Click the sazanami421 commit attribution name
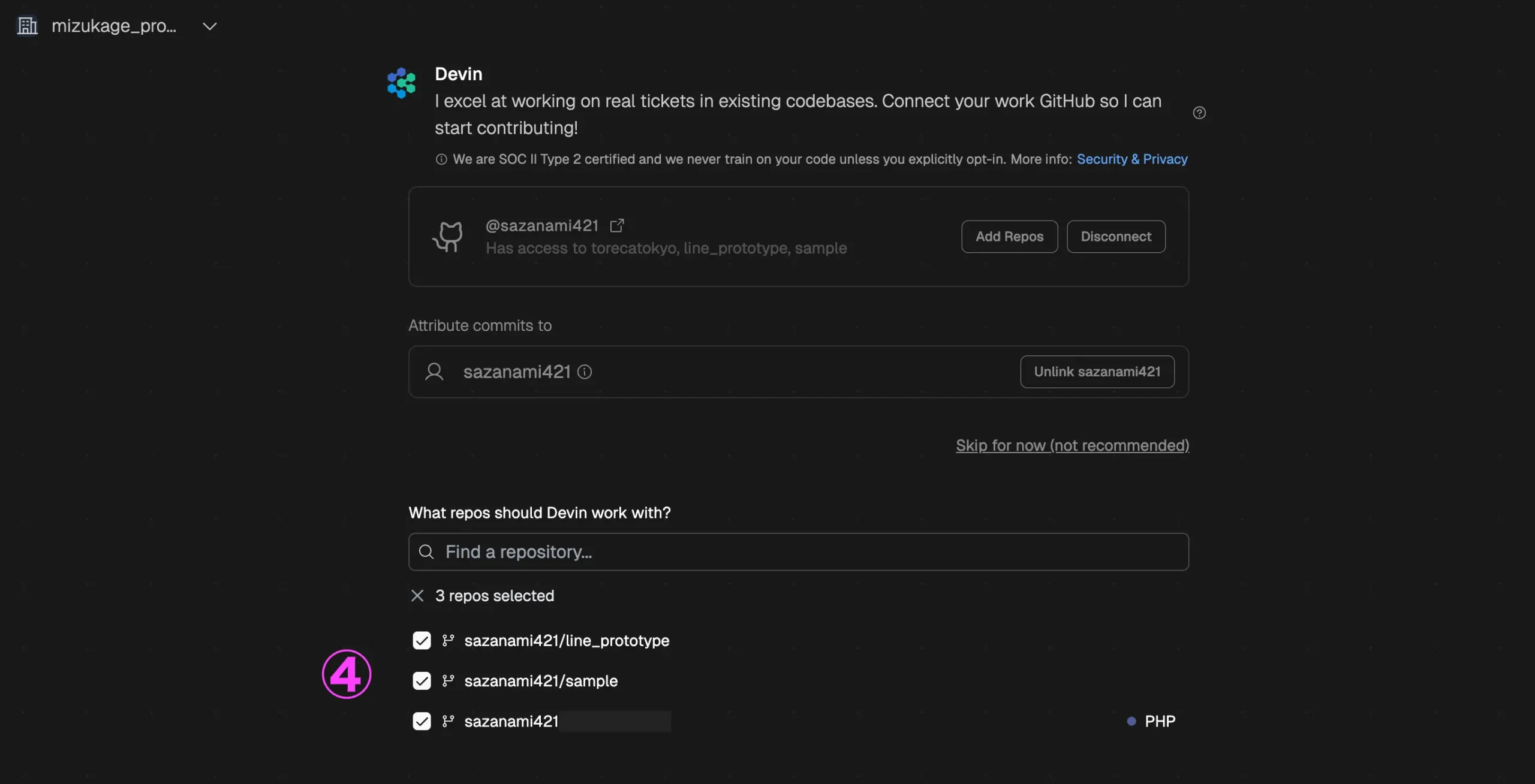Viewport: 1535px width, 784px height. pos(517,372)
